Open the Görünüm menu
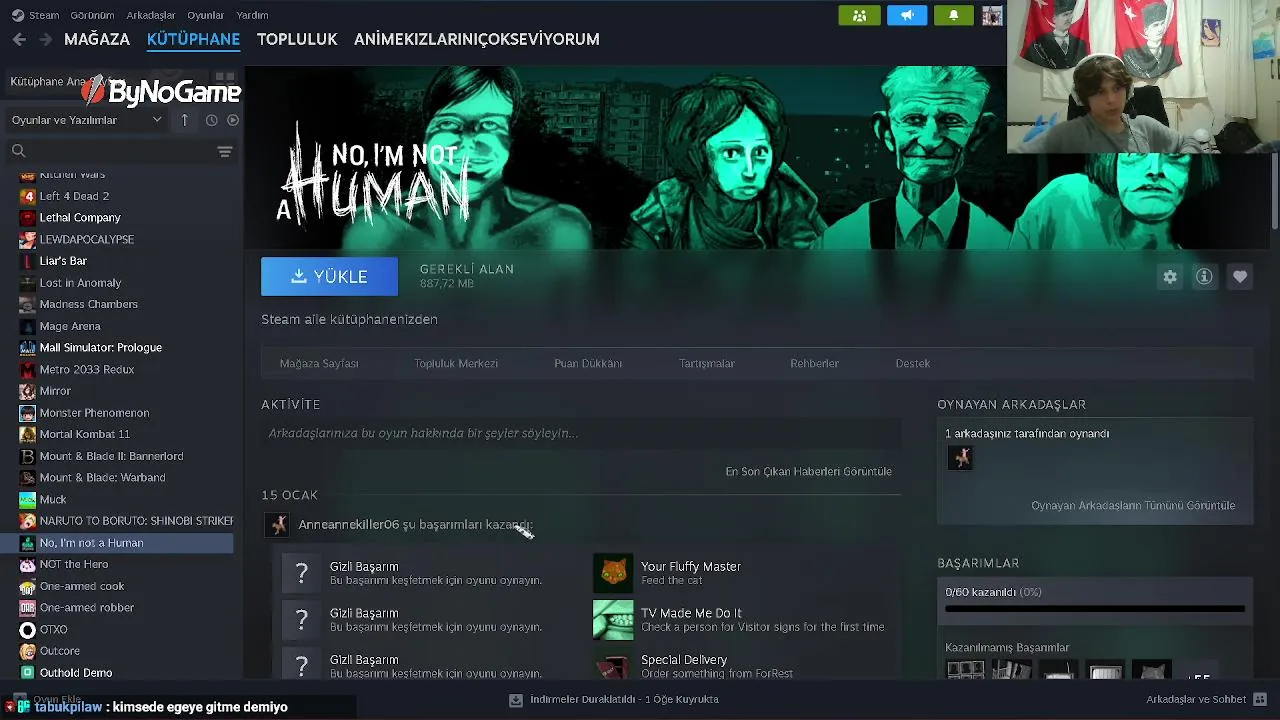Viewport: 1280px width, 720px height. click(x=92, y=15)
